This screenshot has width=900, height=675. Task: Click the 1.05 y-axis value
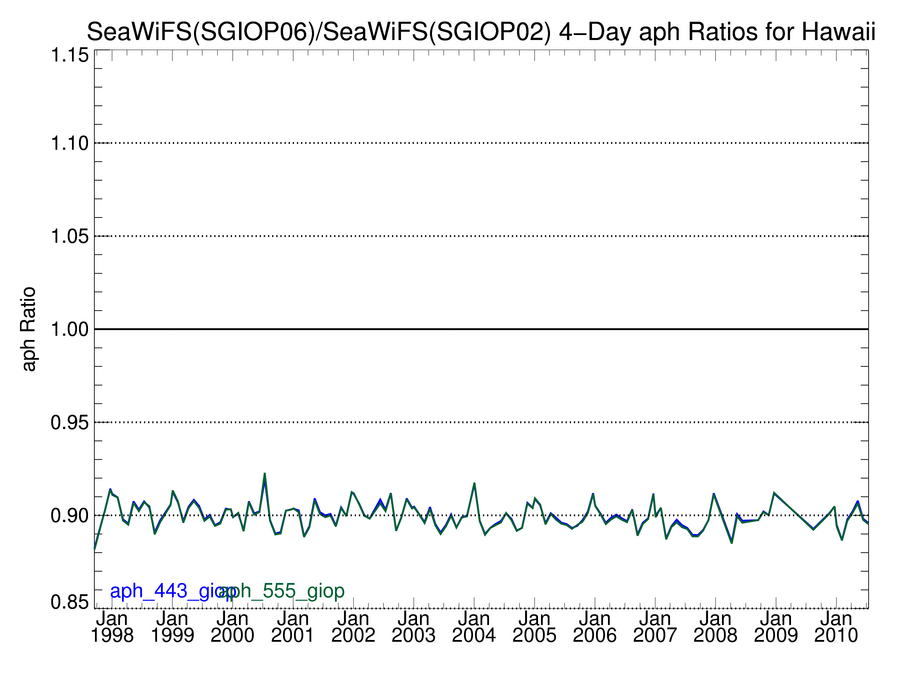click(x=69, y=236)
